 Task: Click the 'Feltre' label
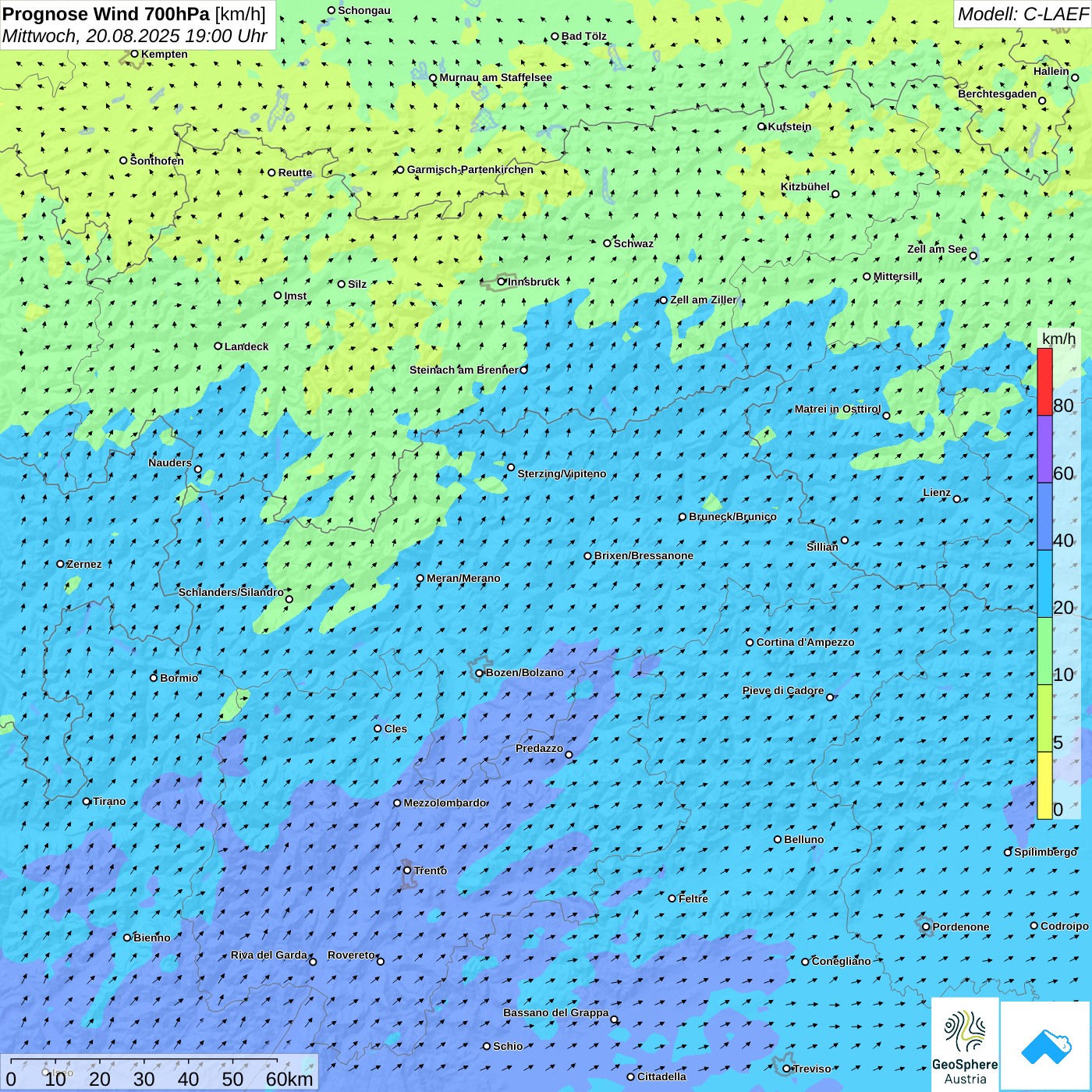(693, 899)
